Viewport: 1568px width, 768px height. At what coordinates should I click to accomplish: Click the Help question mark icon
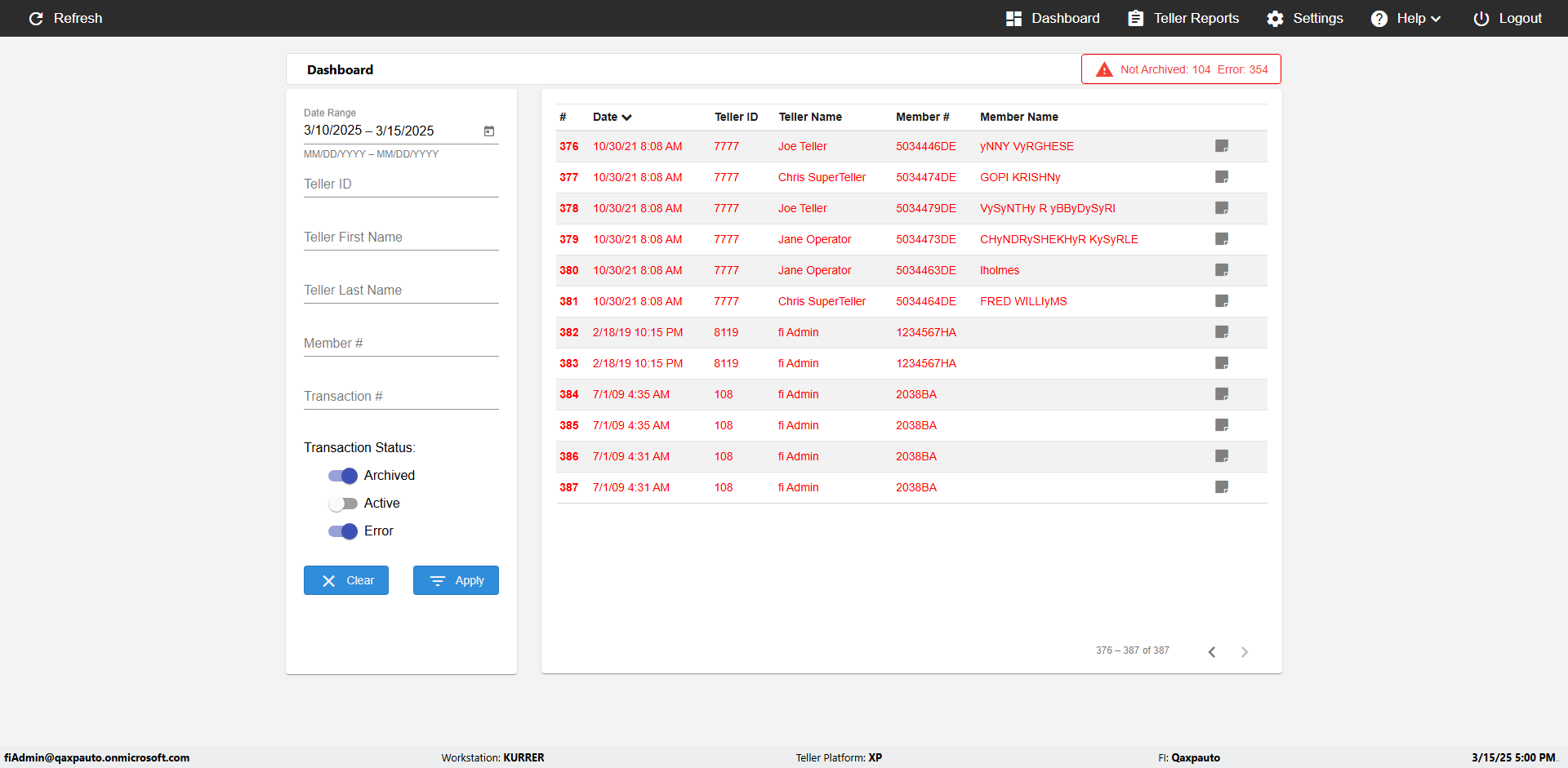1379,19
